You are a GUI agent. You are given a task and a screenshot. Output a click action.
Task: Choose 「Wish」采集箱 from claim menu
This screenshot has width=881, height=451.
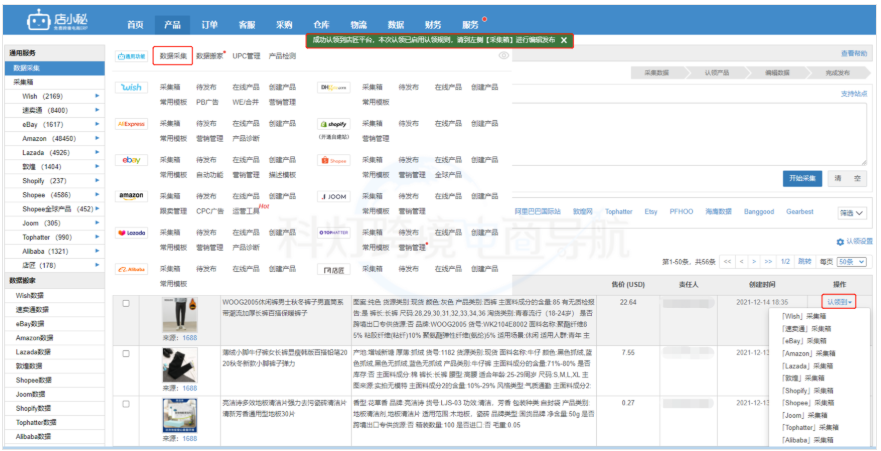(x=803, y=316)
